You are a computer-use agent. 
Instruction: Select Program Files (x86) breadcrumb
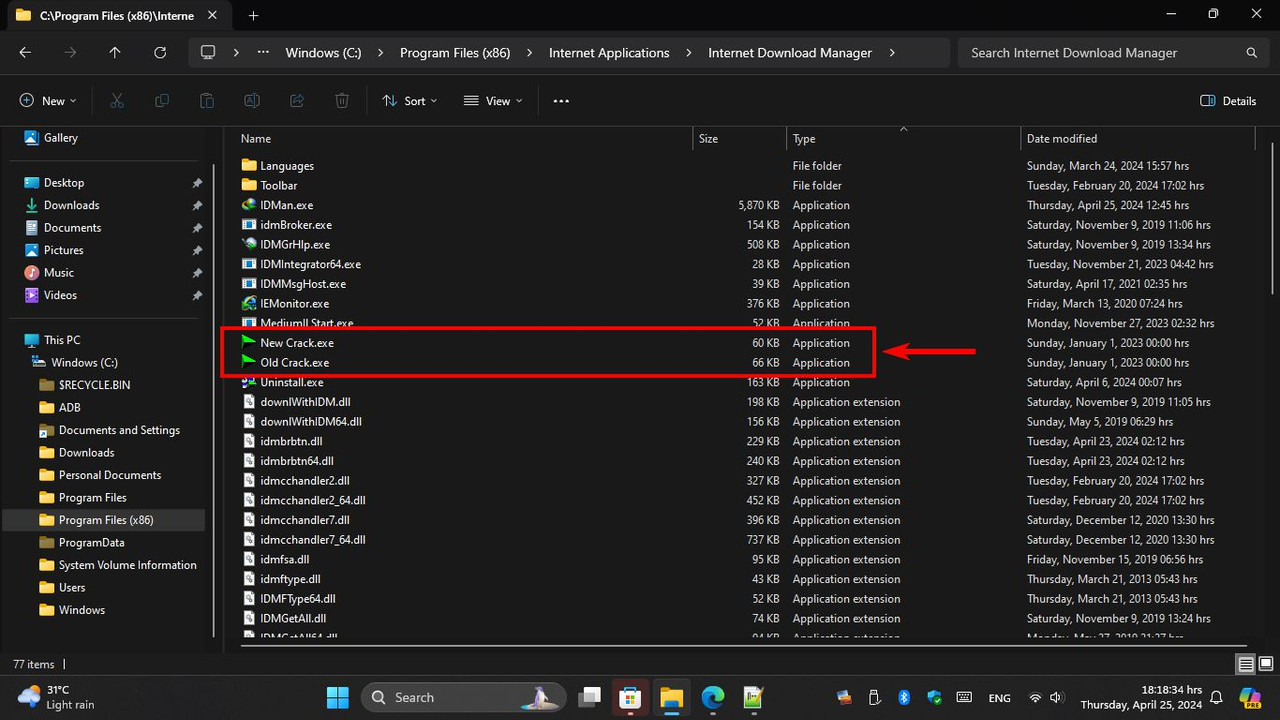pyautogui.click(x=455, y=53)
